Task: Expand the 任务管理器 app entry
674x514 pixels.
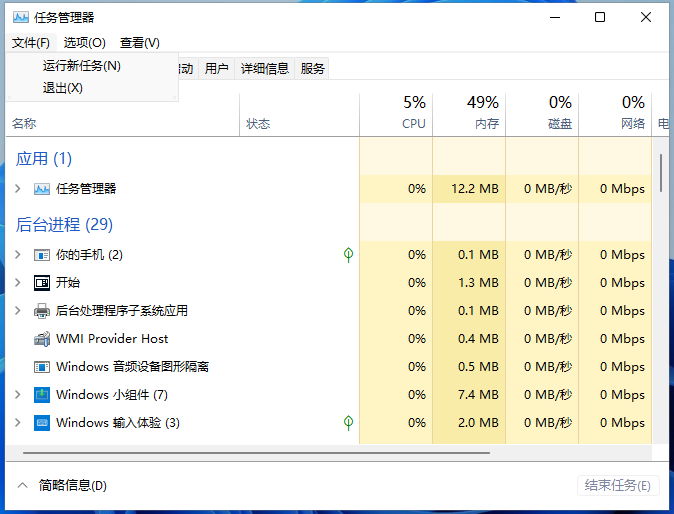Action: click(x=17, y=189)
